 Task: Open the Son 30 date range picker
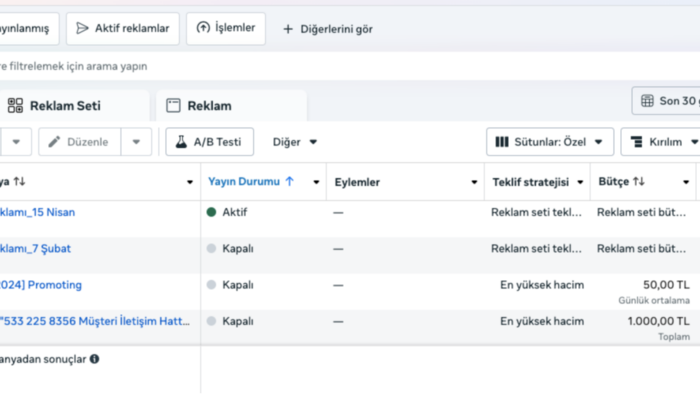coord(666,101)
